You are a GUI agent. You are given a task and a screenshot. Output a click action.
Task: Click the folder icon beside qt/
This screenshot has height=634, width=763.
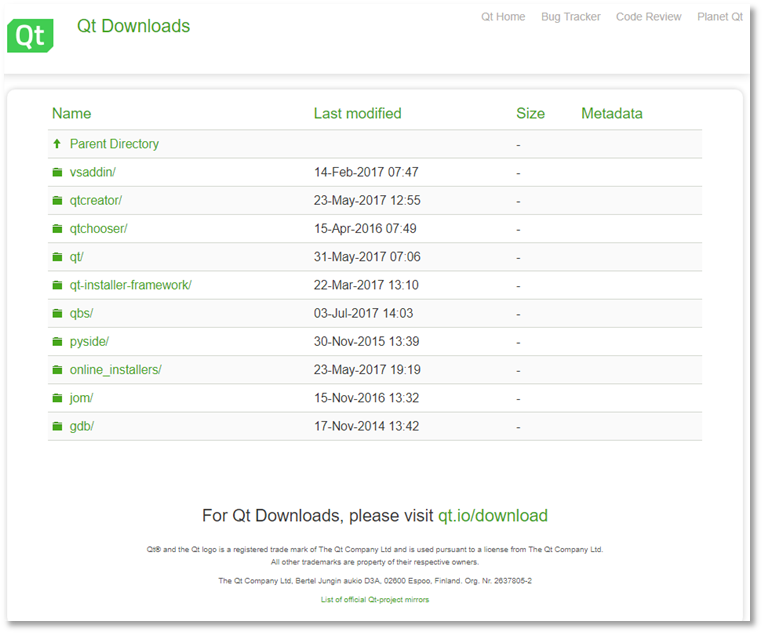click(57, 256)
